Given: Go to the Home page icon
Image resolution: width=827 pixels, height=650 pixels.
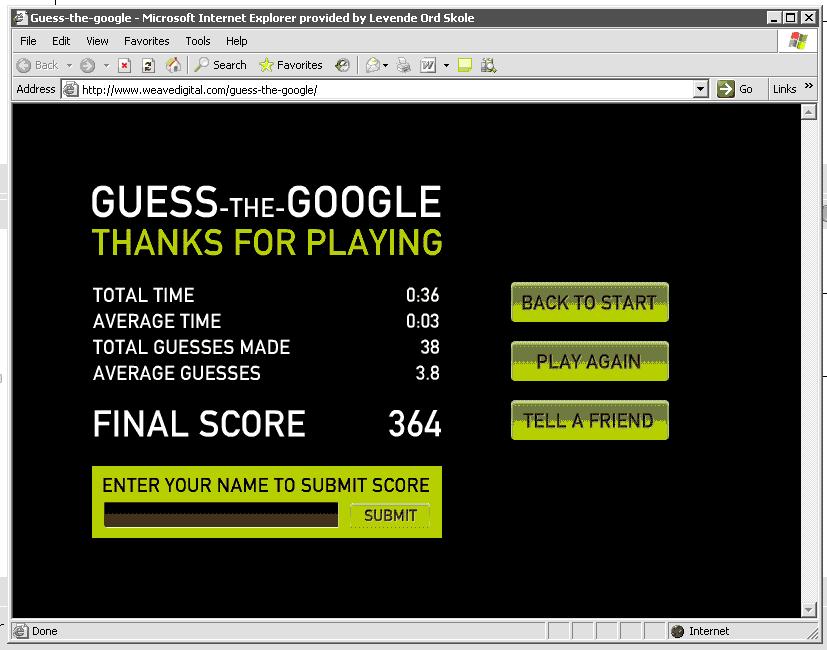Looking at the screenshot, I should [x=173, y=65].
